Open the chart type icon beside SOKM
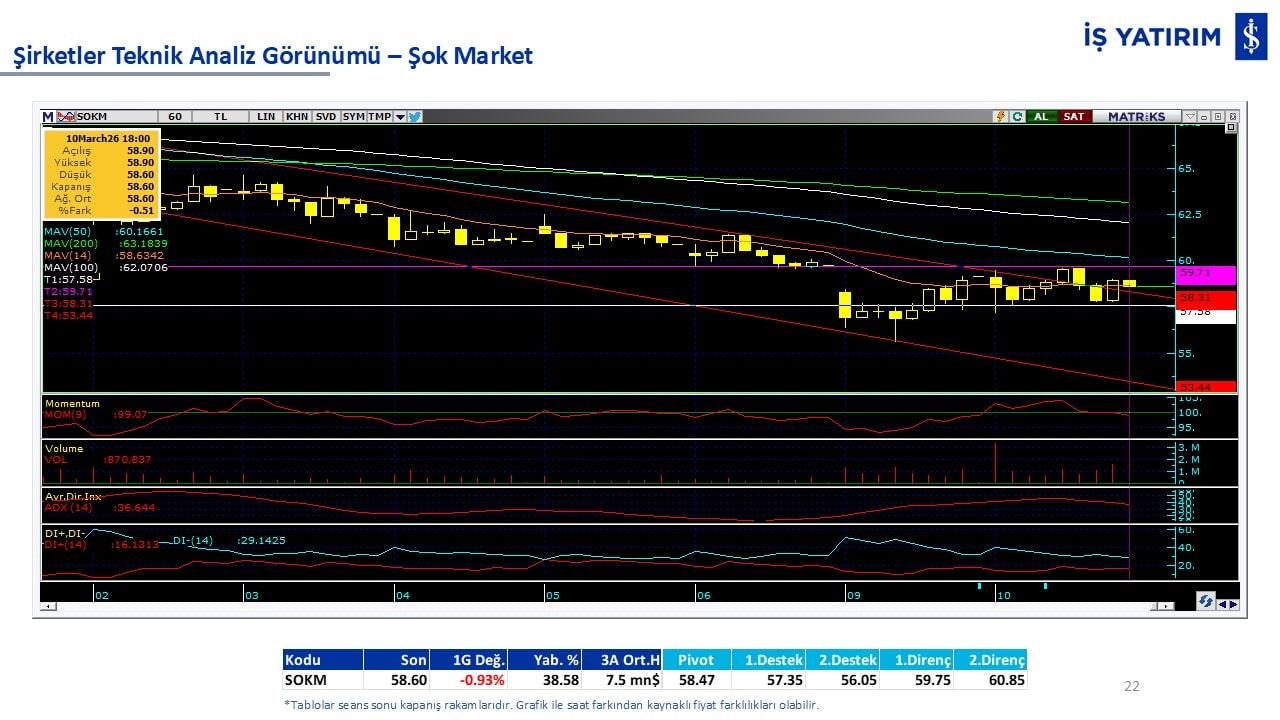The width and height of the screenshot is (1280, 720). point(66,117)
